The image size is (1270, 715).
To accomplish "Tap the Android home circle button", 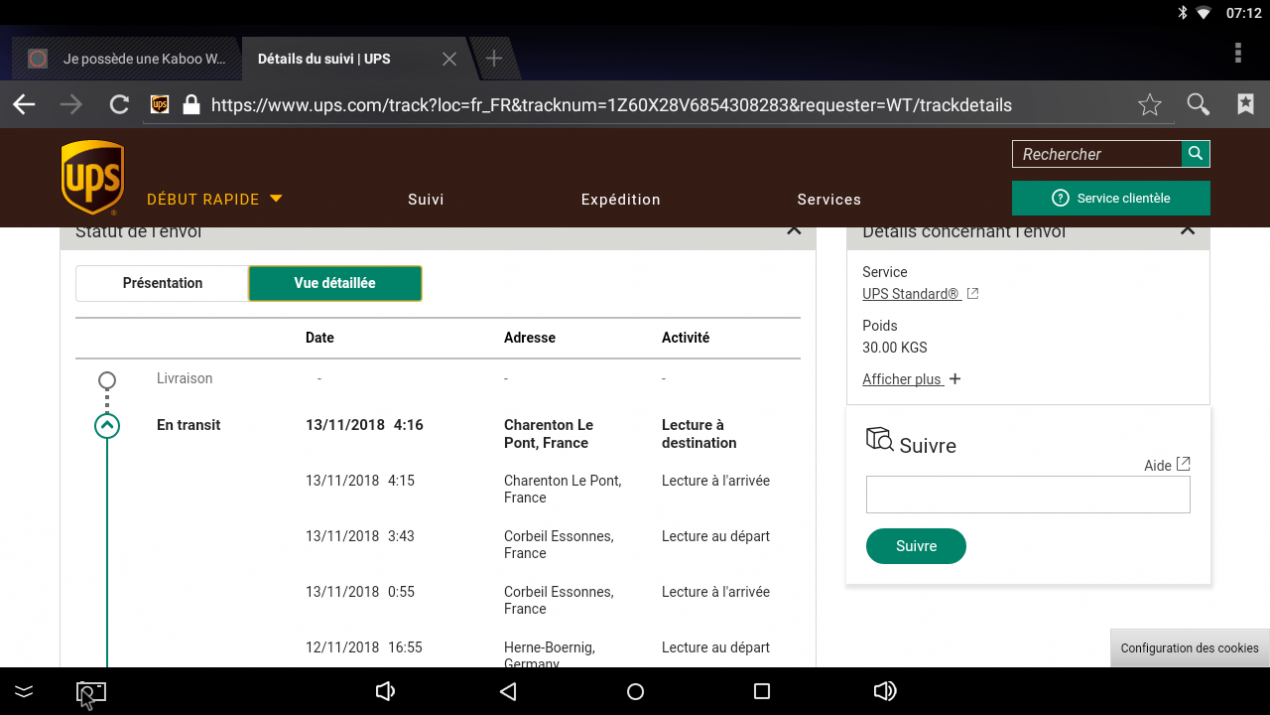I will pos(635,691).
